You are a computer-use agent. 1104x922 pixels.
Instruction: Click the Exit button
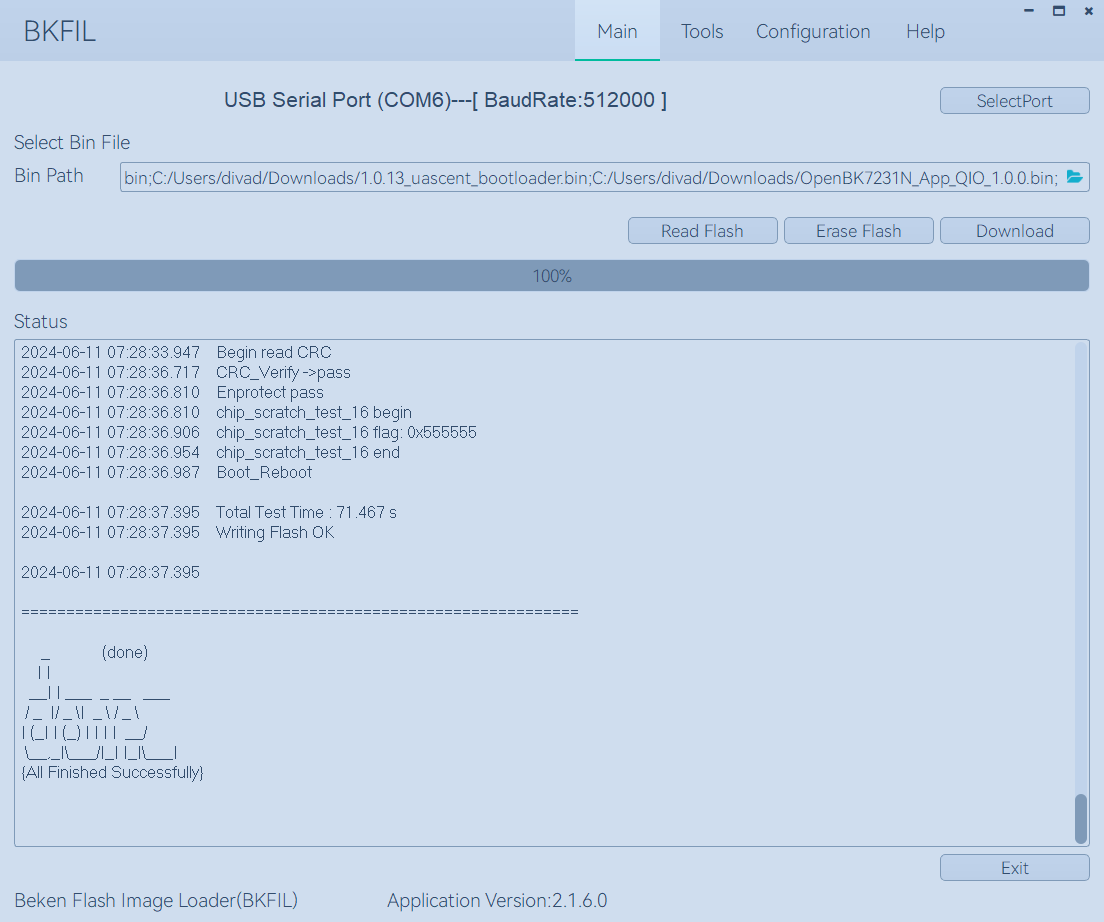point(1014,867)
